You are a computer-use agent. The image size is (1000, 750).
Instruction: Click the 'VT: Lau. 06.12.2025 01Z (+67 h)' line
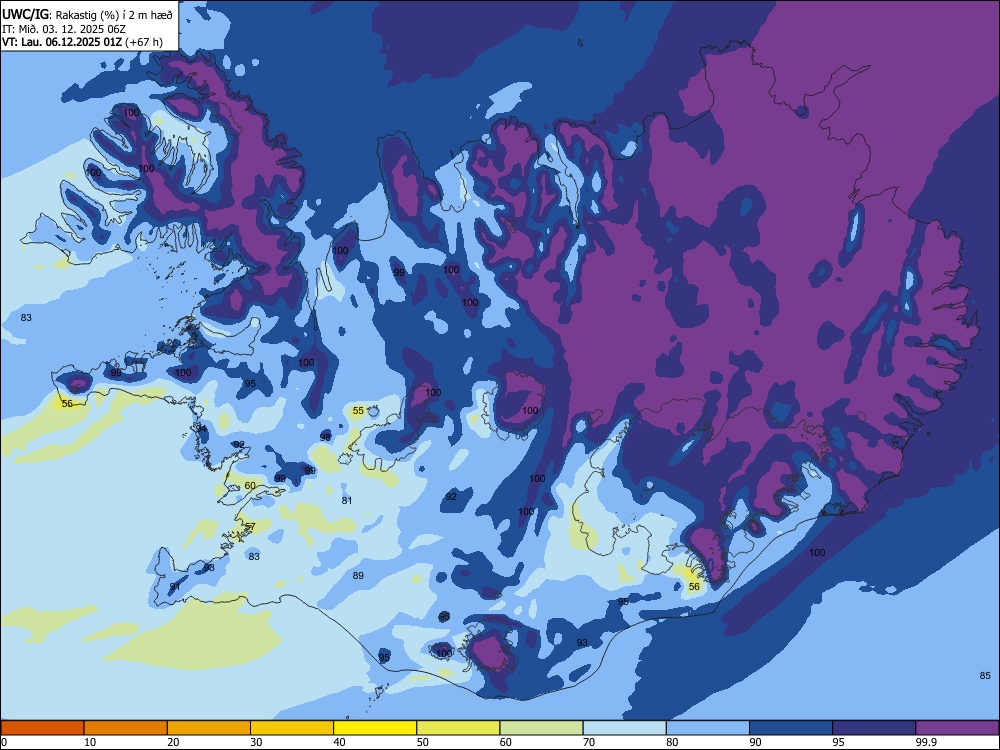tap(82, 42)
